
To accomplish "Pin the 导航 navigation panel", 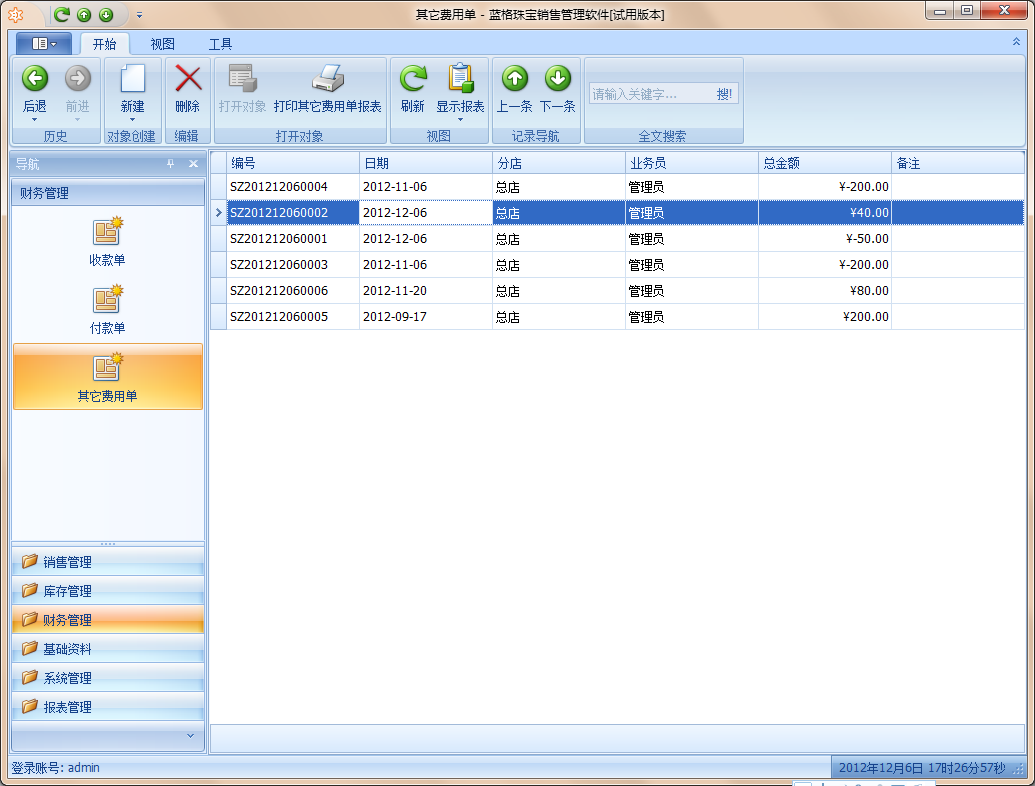I will [170, 164].
